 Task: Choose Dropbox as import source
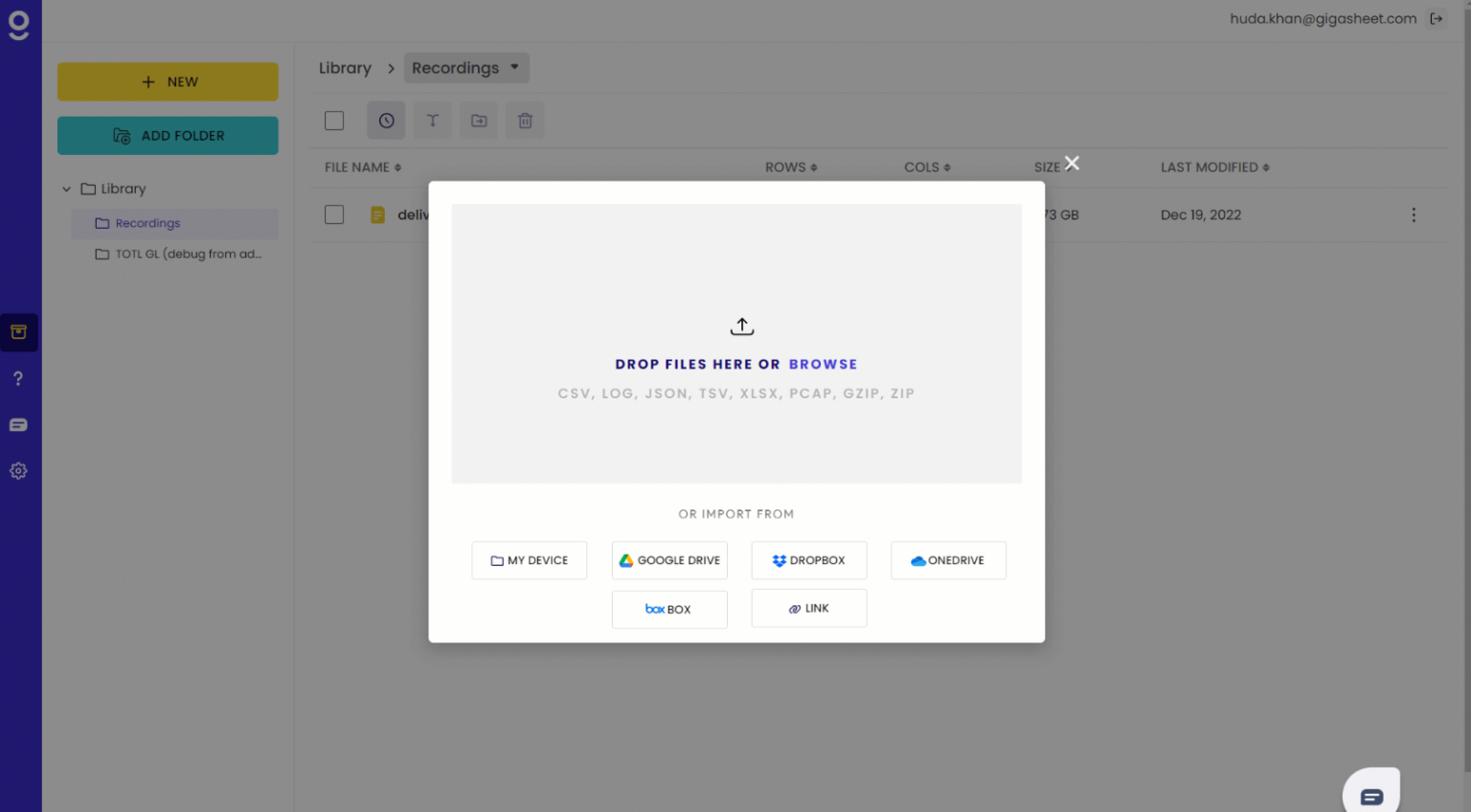point(808,560)
